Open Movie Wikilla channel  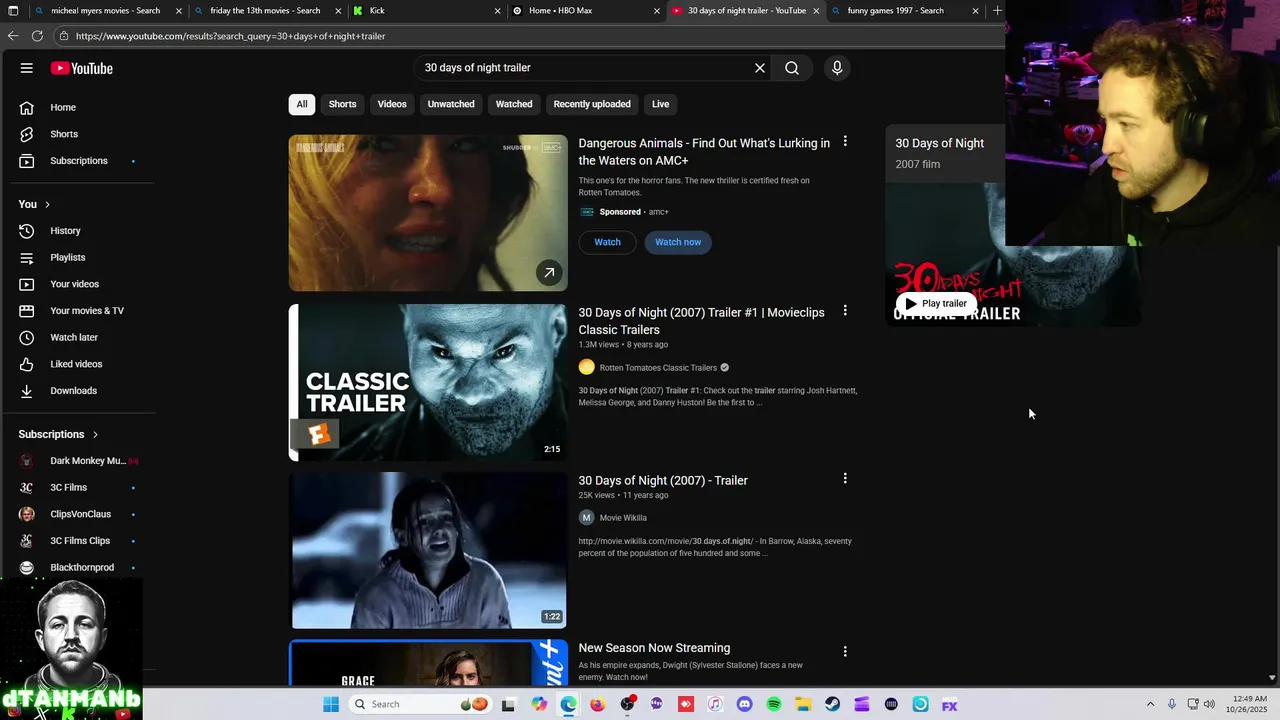tap(623, 518)
